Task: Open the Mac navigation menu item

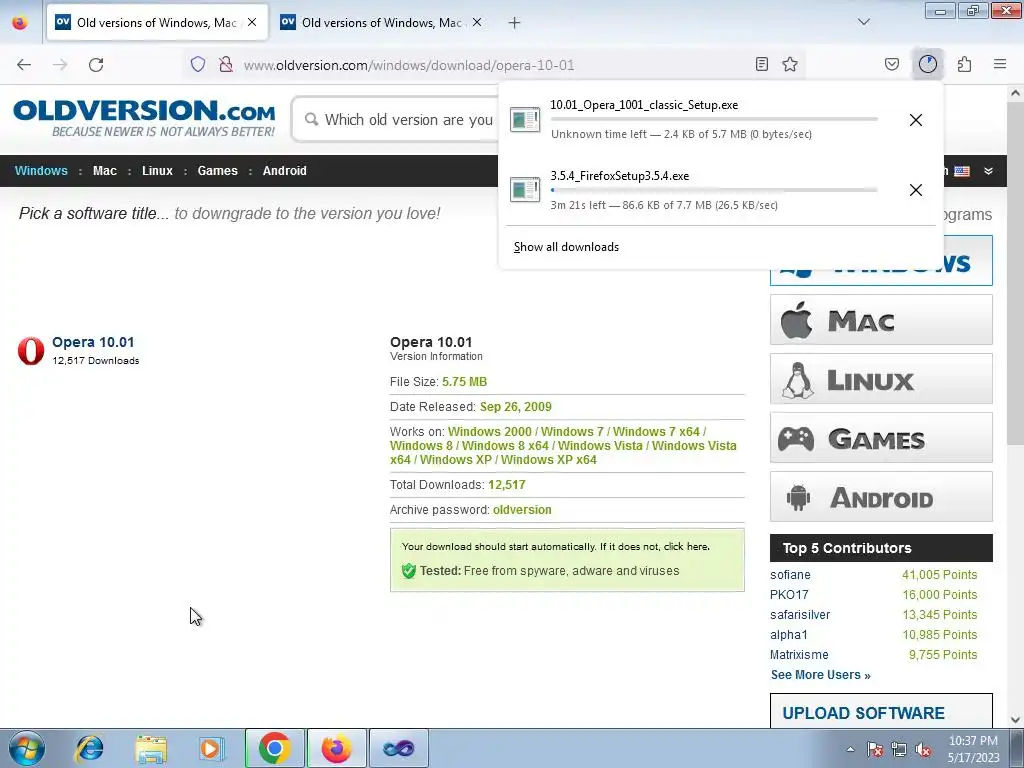Action: [x=104, y=170]
